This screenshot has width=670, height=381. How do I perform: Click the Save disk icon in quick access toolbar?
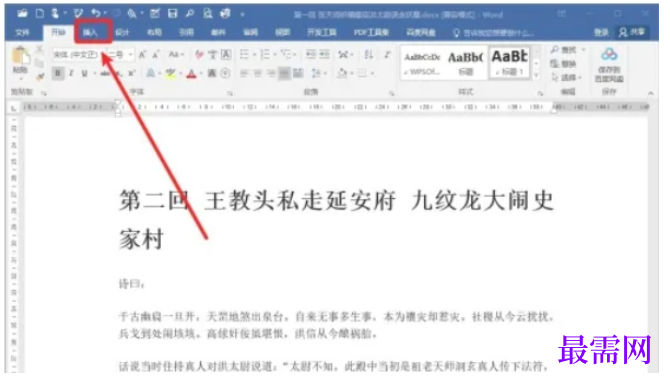pyautogui.click(x=172, y=14)
